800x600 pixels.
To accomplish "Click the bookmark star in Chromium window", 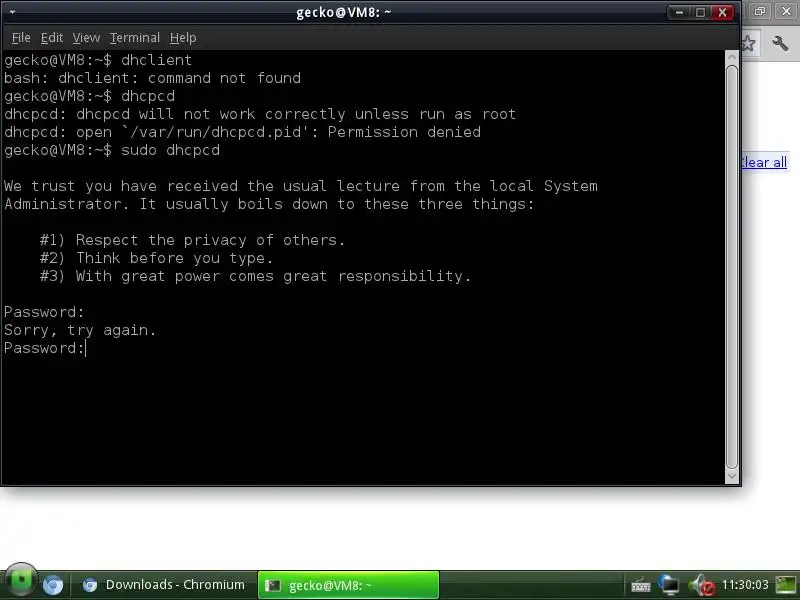I will tap(748, 43).
